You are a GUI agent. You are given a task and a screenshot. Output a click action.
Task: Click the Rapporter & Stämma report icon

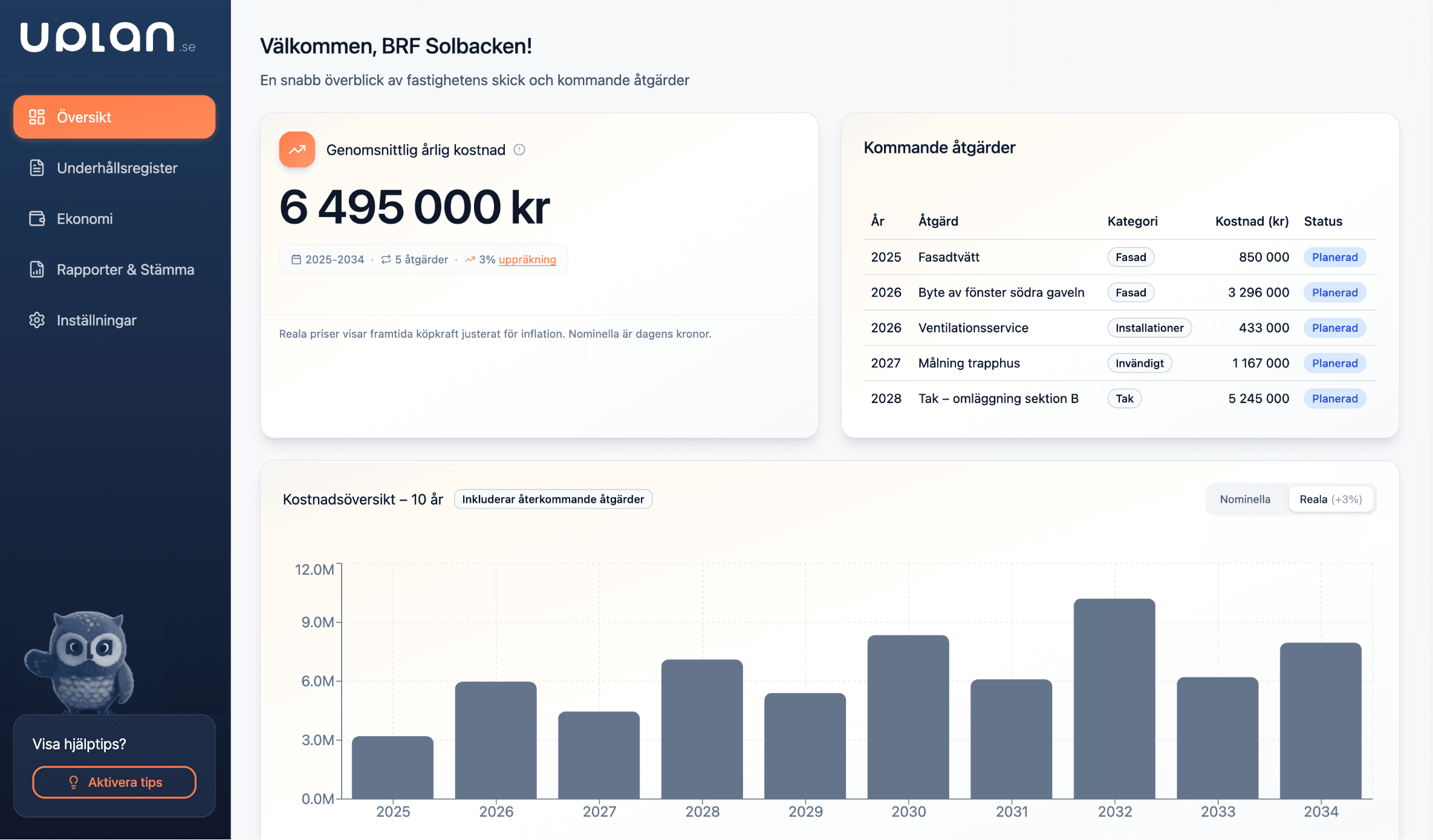pos(37,270)
